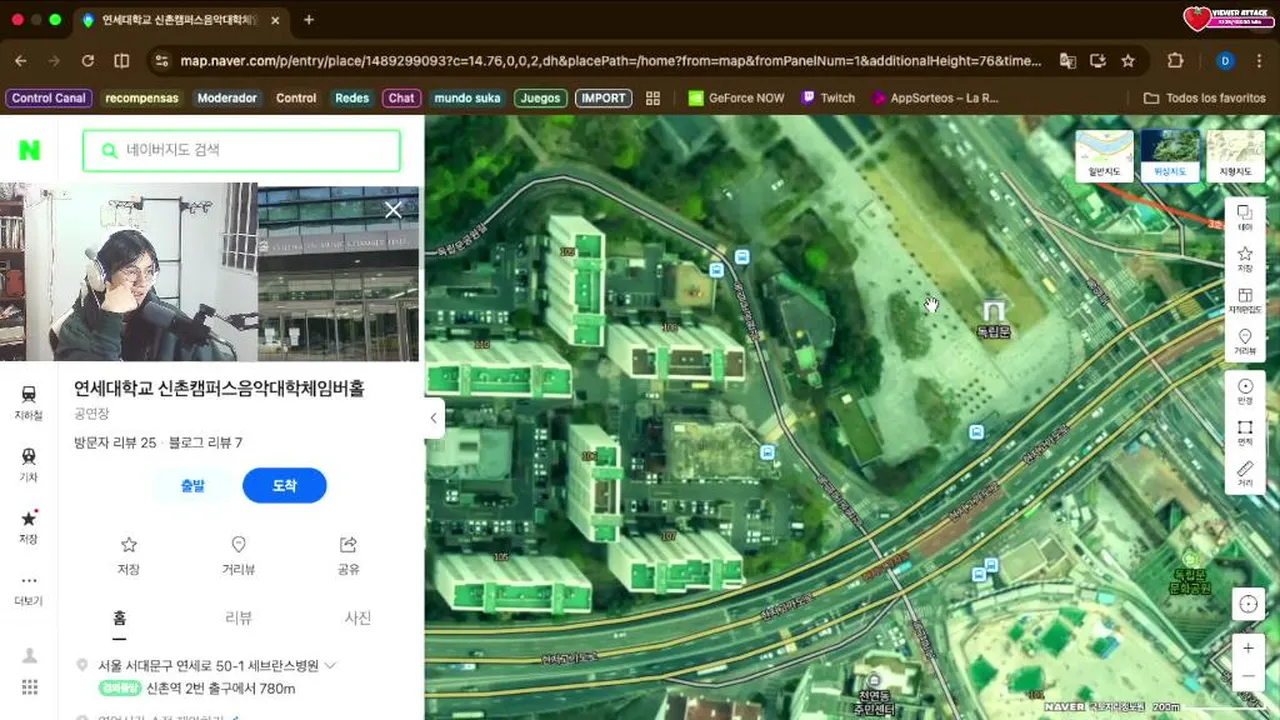Open the 기차 train sidebar icon
1280x720 pixels.
pyautogui.click(x=29, y=464)
